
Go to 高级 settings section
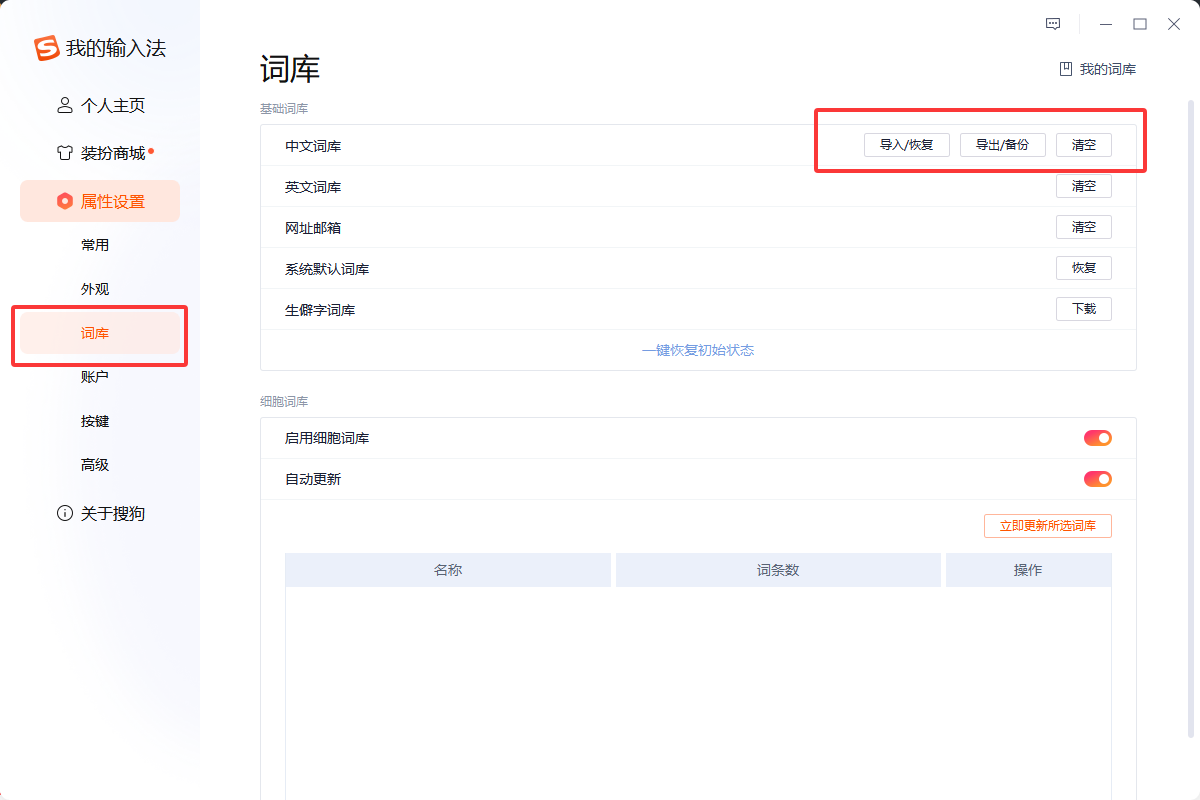coord(95,464)
